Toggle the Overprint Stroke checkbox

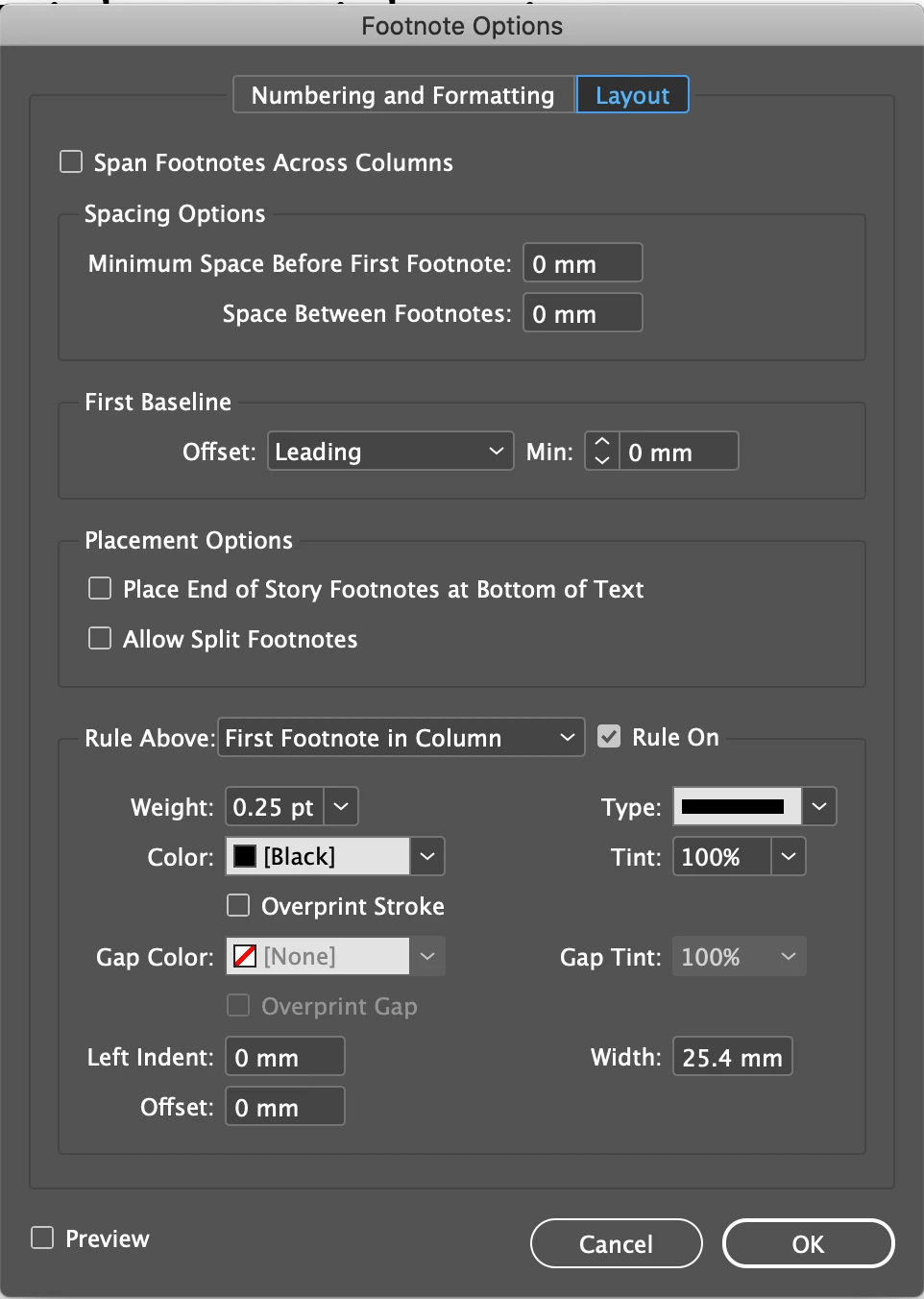238,905
